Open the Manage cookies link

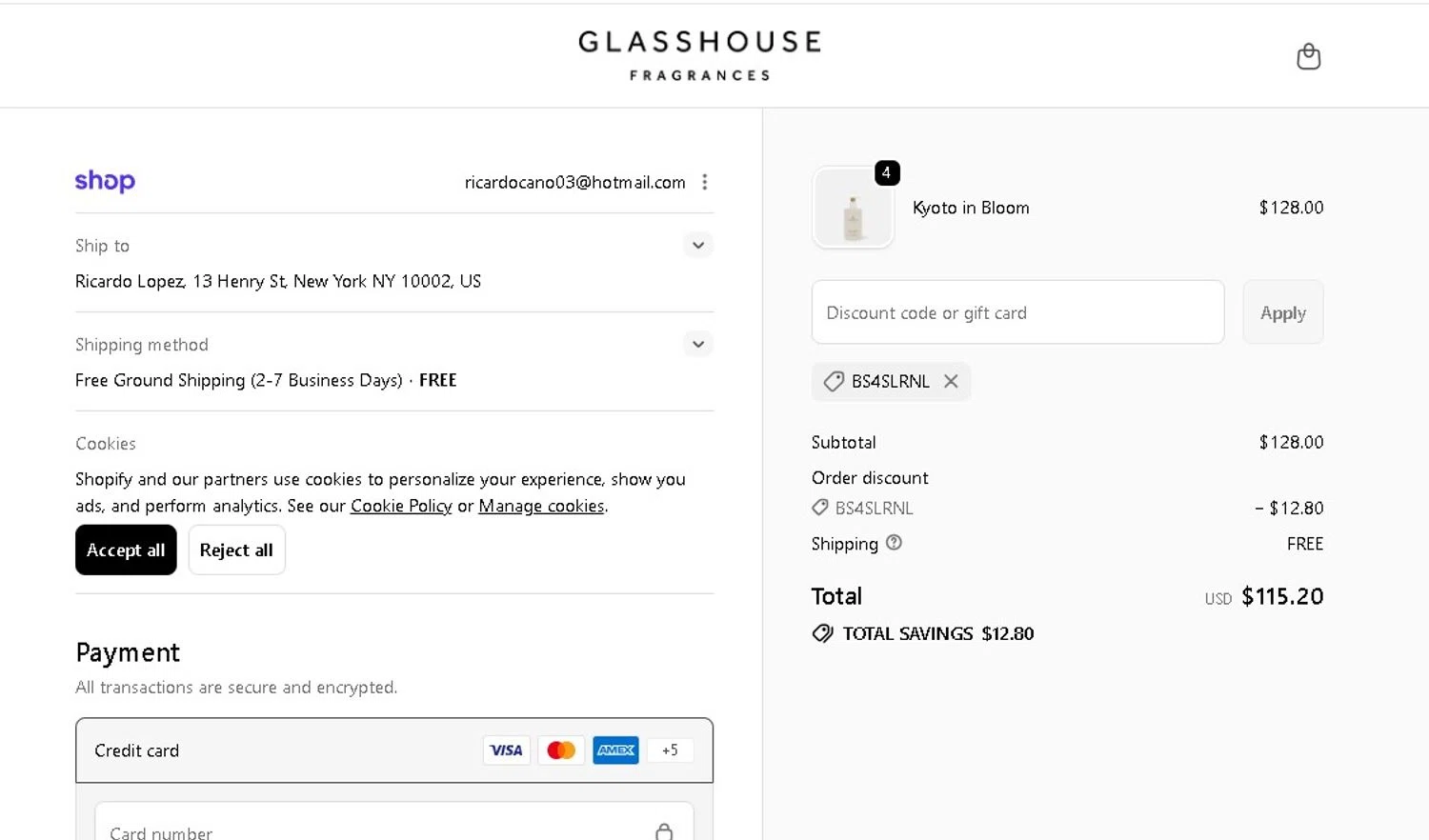541,506
